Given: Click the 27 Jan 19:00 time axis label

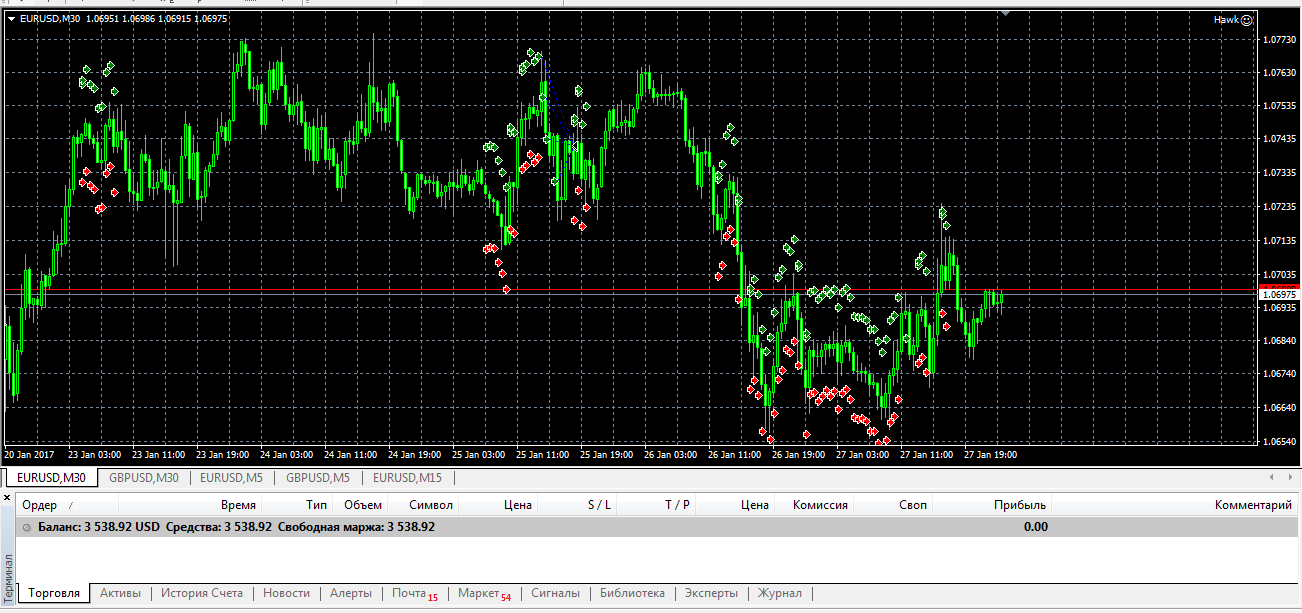Looking at the screenshot, I should 990,455.
